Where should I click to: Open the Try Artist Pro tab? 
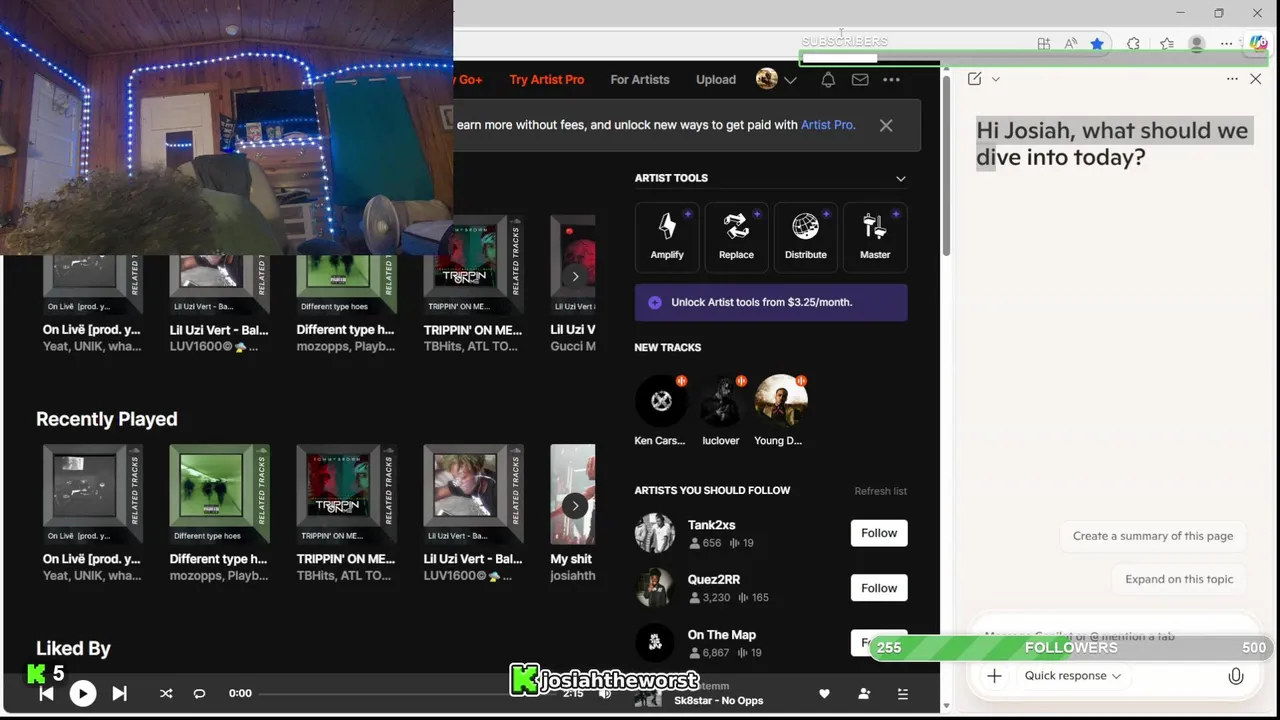point(546,80)
